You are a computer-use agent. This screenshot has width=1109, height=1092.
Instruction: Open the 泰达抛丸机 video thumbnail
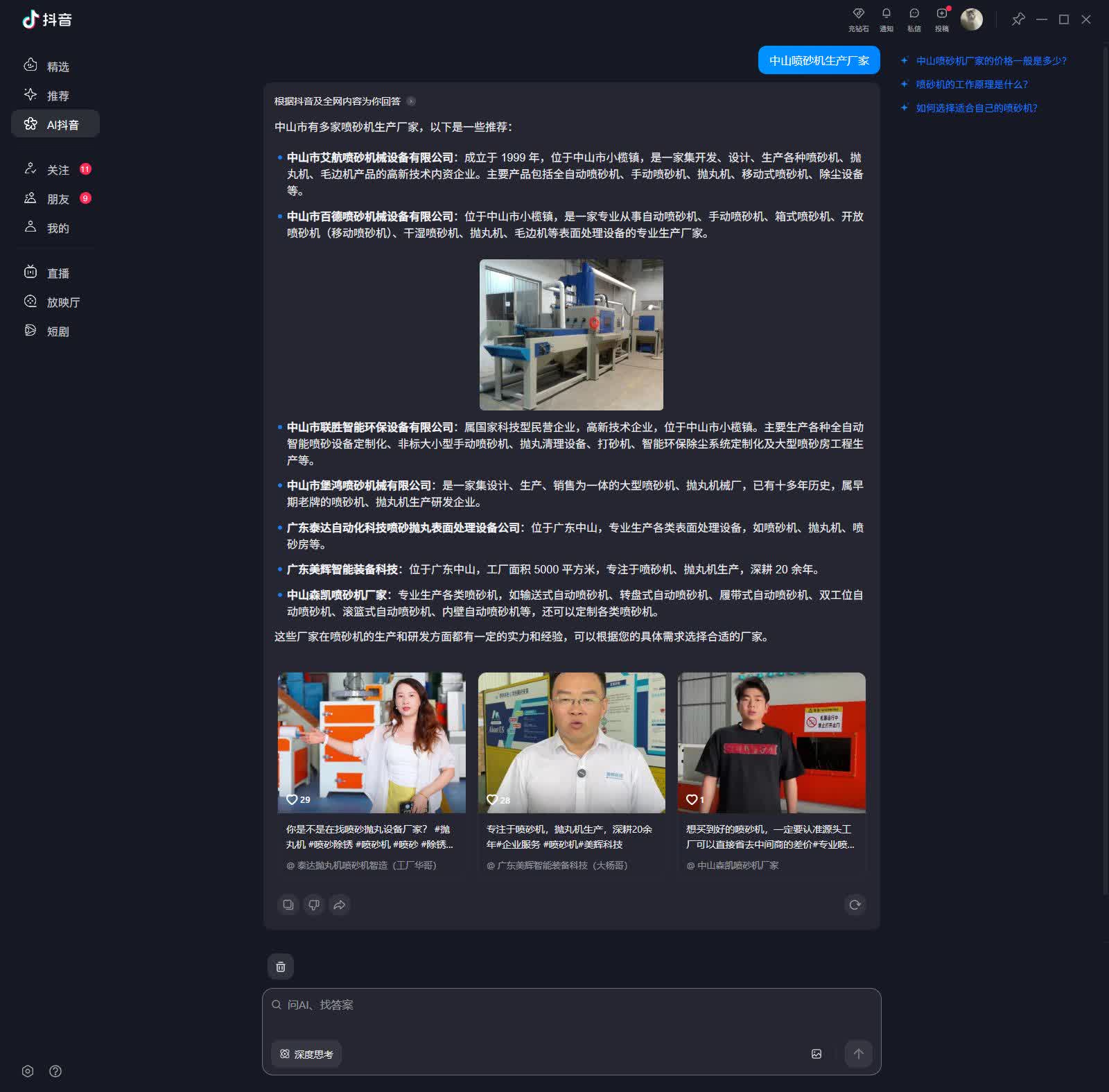[372, 743]
